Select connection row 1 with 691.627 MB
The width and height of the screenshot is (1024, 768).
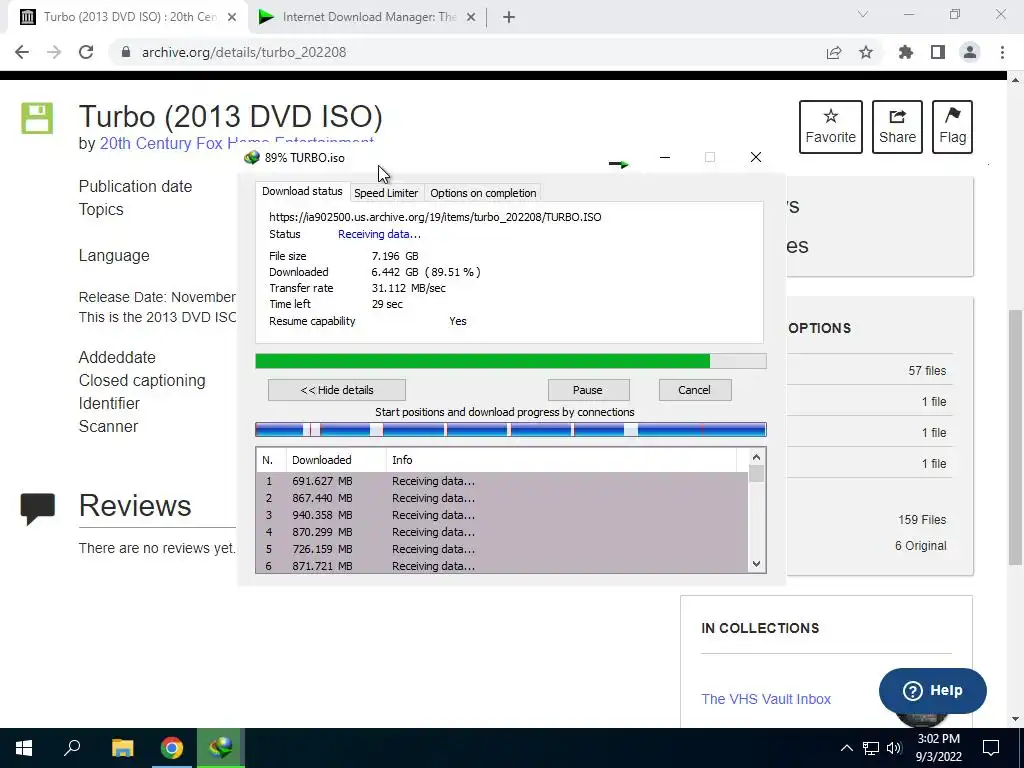502,481
